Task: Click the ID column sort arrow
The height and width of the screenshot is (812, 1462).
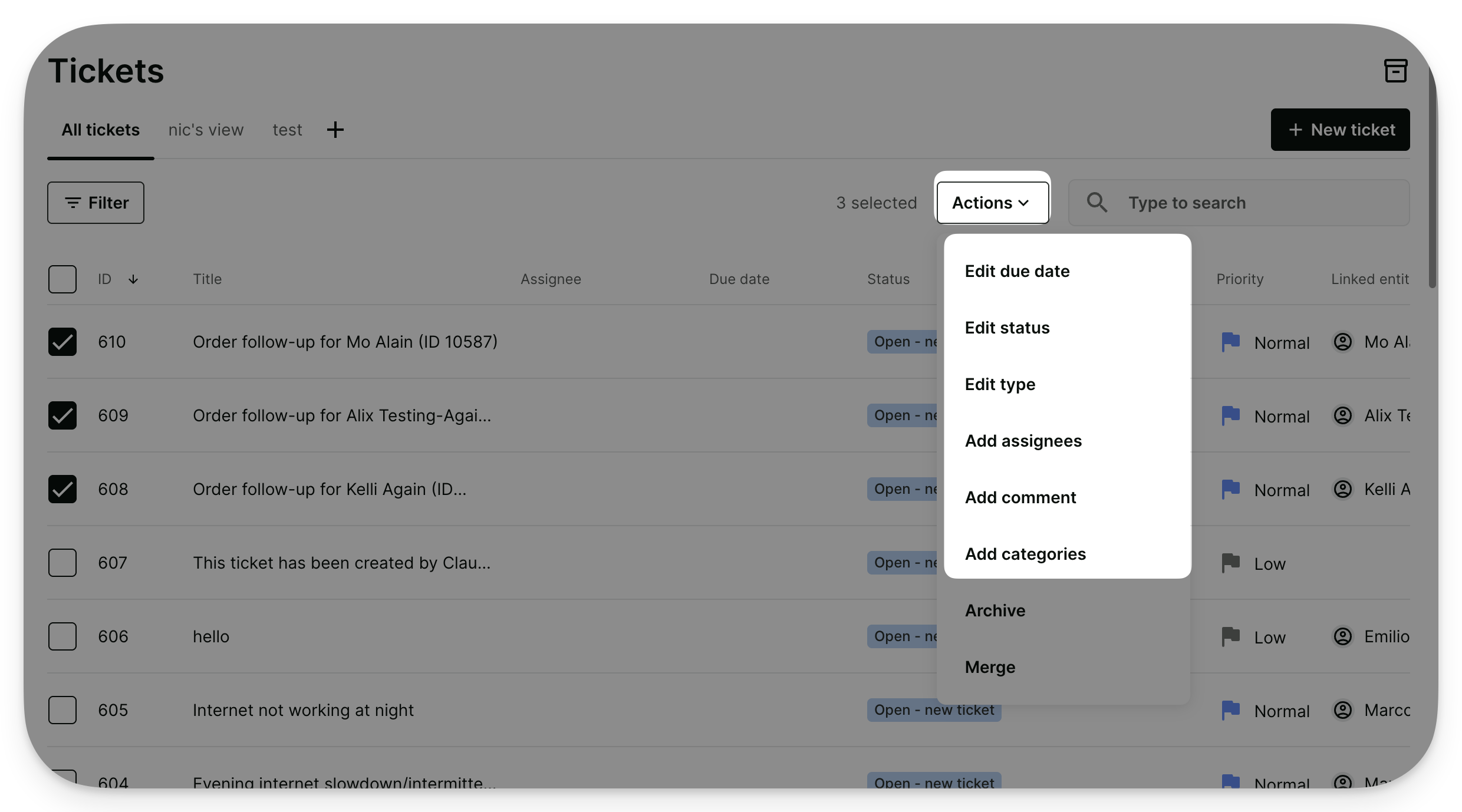Action: click(x=133, y=279)
